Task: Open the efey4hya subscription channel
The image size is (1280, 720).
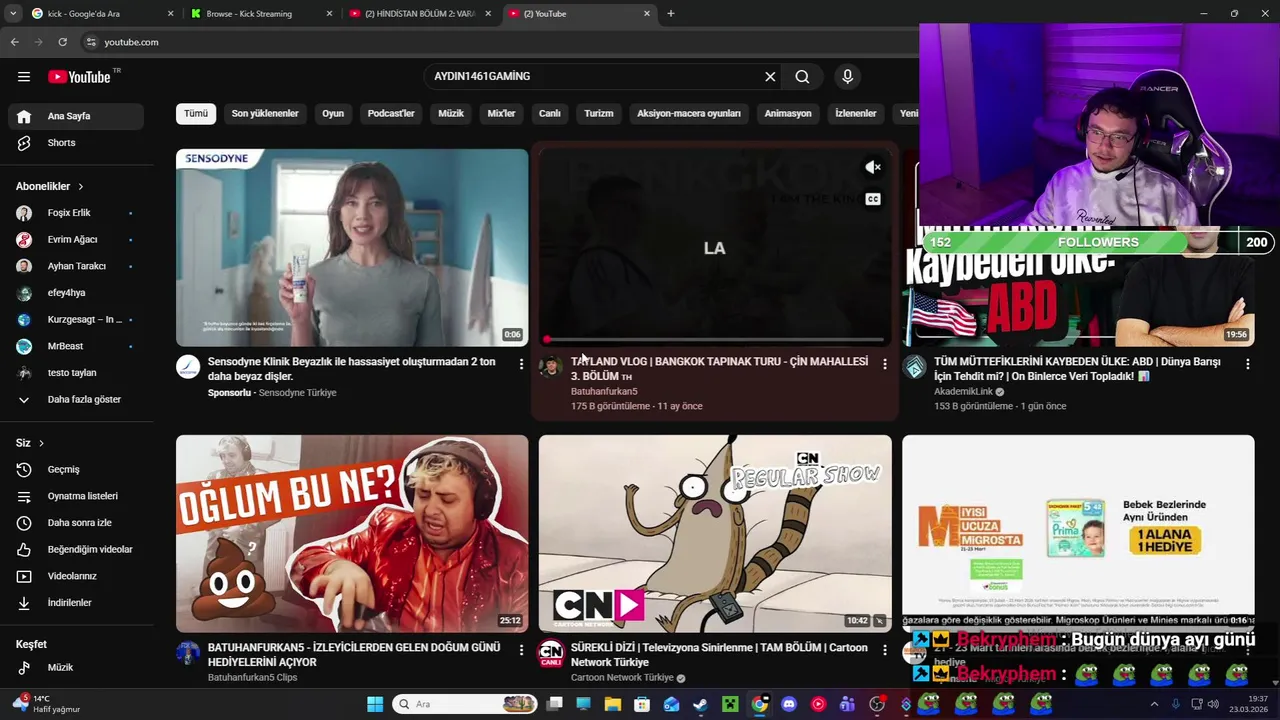Action: [76, 293]
